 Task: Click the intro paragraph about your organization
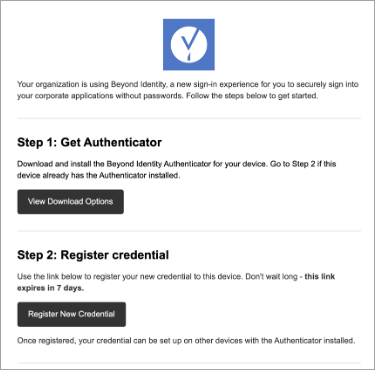coord(188,90)
